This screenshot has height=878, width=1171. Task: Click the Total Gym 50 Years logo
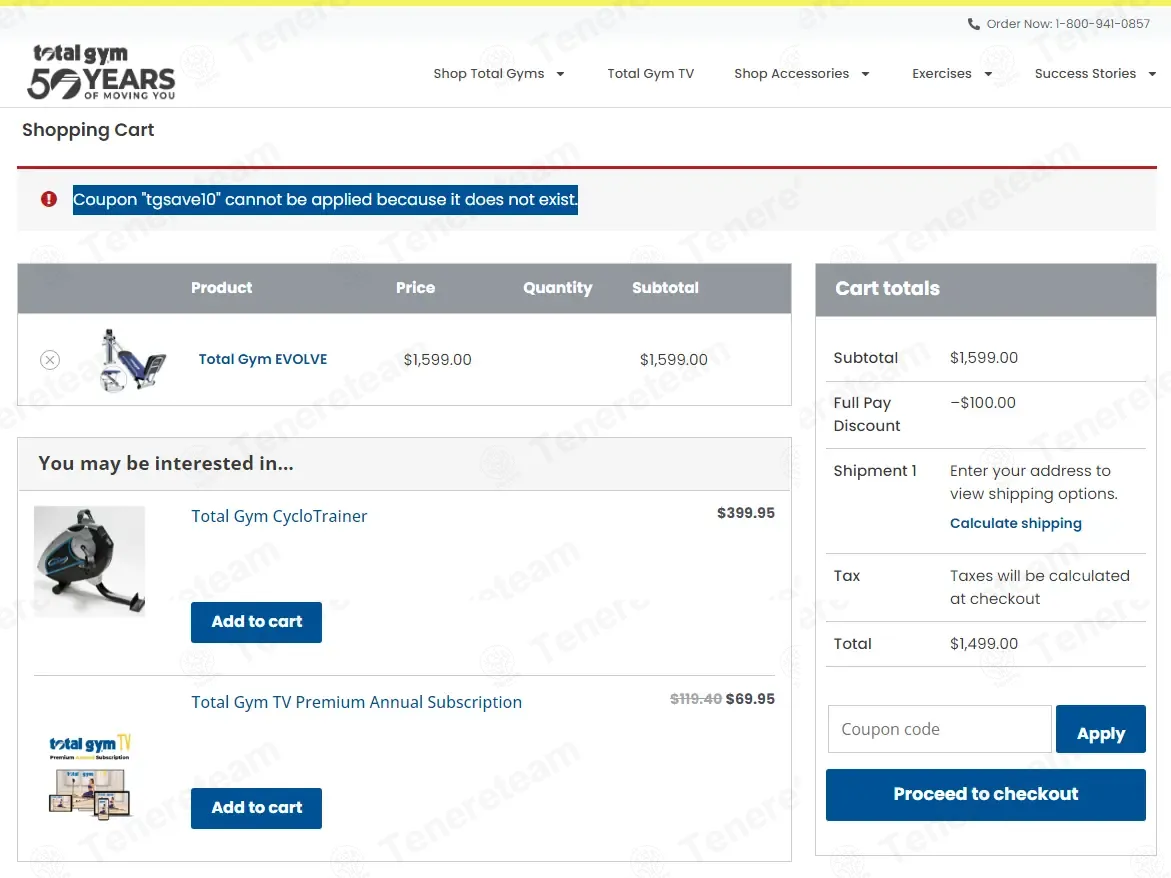coord(101,72)
